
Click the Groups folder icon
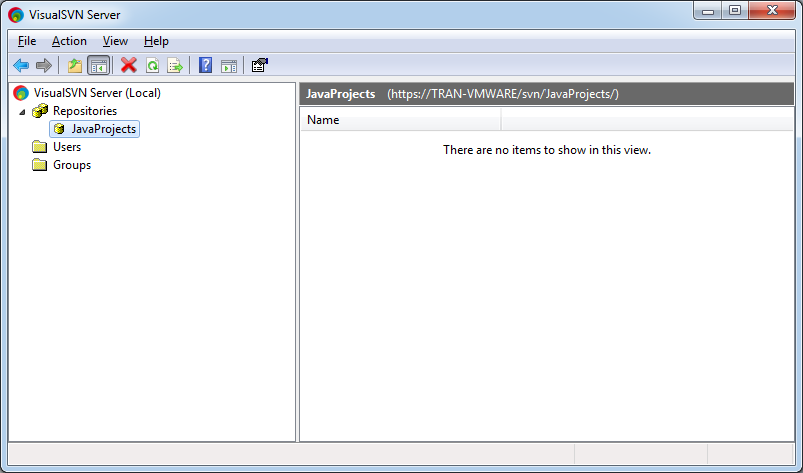click(x=39, y=165)
